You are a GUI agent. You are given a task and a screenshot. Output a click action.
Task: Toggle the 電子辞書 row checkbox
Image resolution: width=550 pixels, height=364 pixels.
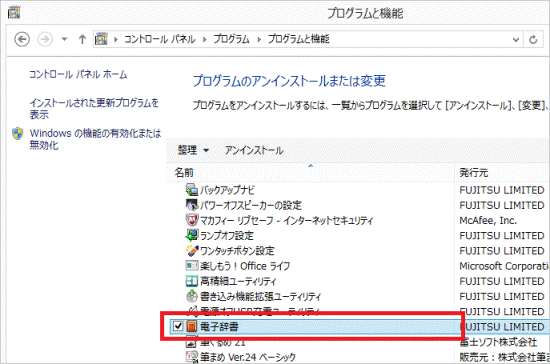178,326
